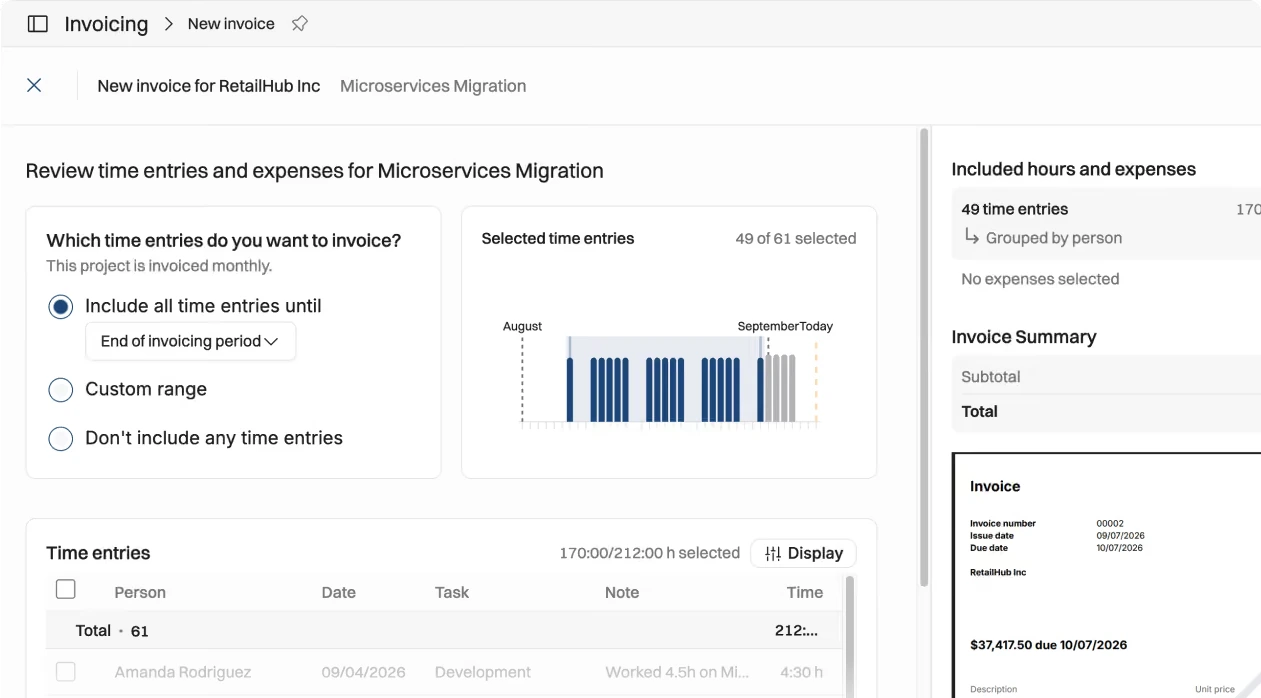Click the Task column header
This screenshot has width=1261, height=698.
point(452,592)
